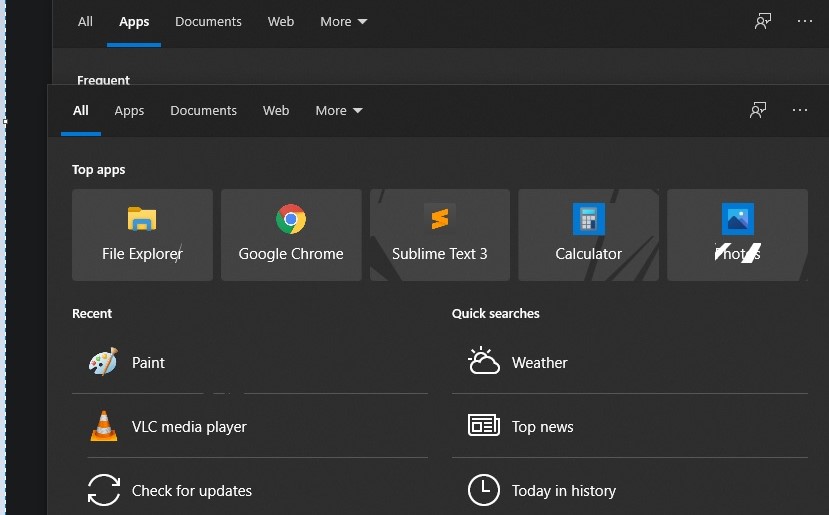The width and height of the screenshot is (829, 515).
Task: Open feedback icon in front search panel
Action: [758, 110]
